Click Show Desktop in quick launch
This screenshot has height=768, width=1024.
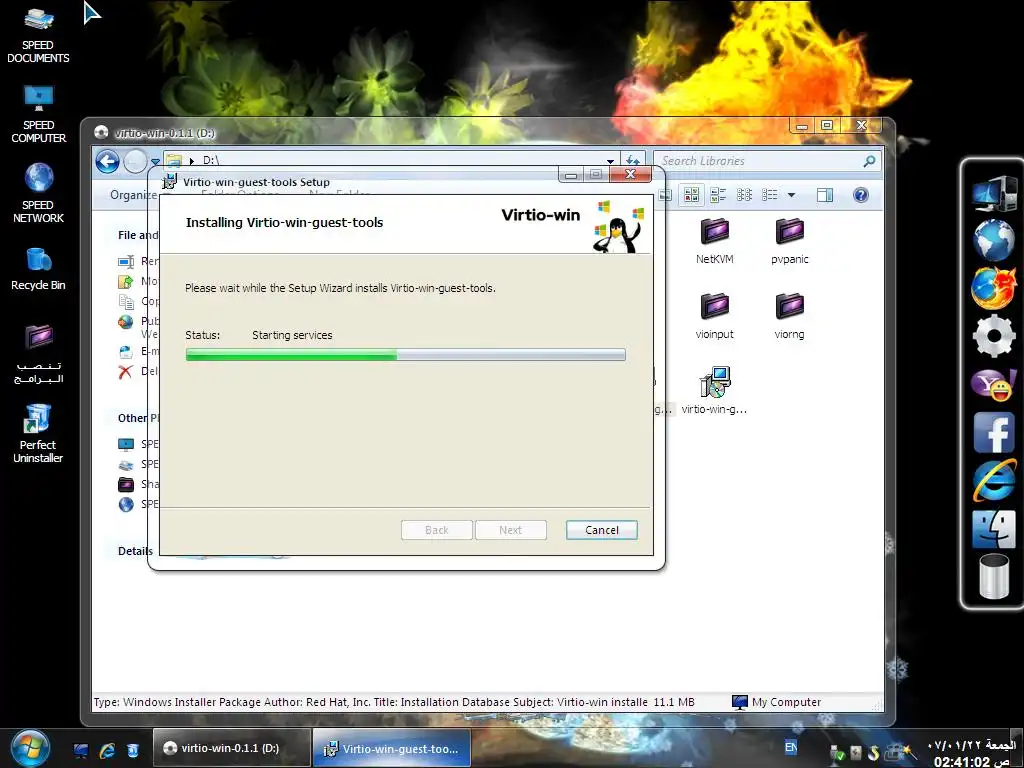click(x=80, y=750)
